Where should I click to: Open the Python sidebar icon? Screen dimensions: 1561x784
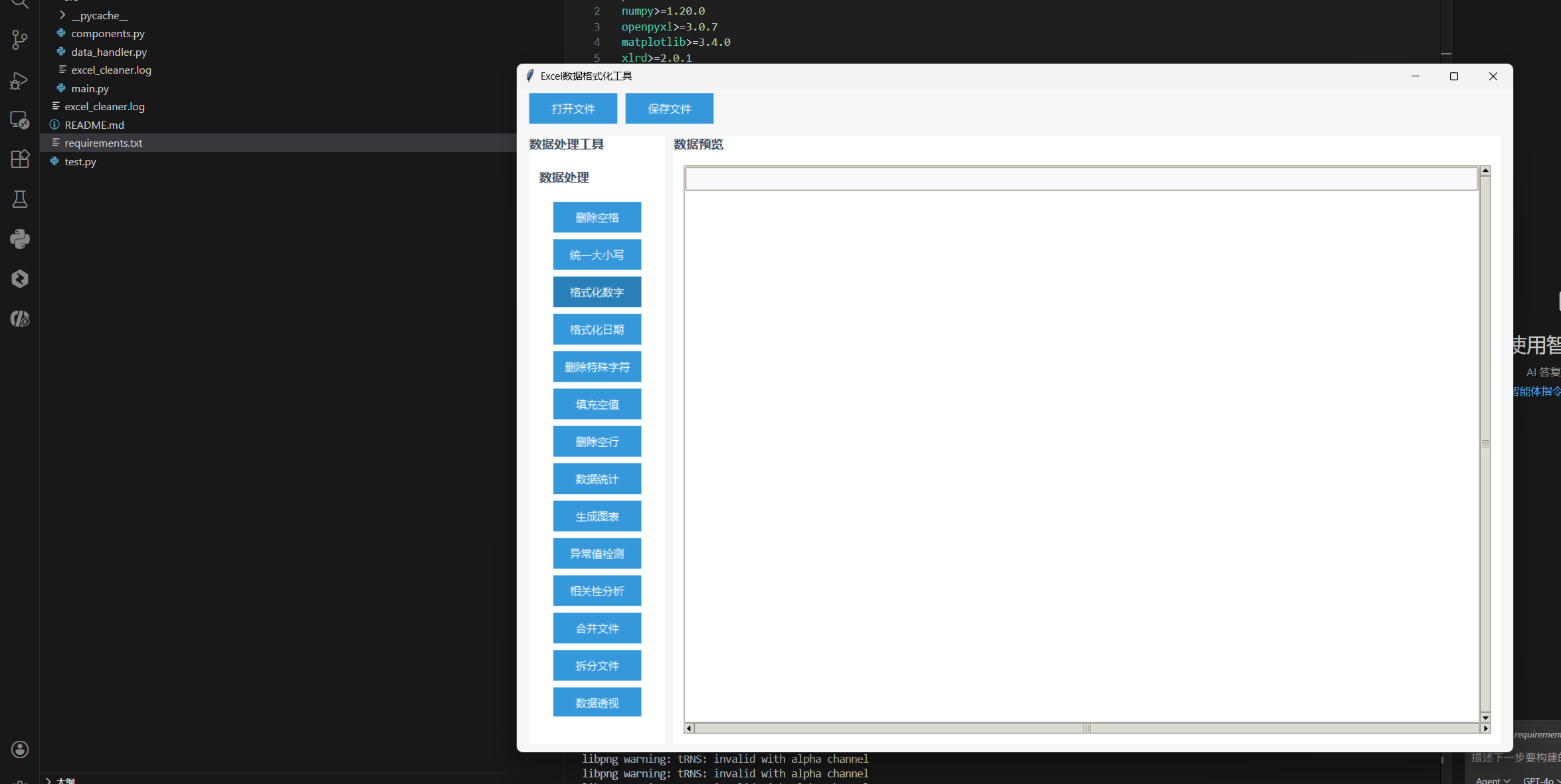pyautogui.click(x=20, y=239)
